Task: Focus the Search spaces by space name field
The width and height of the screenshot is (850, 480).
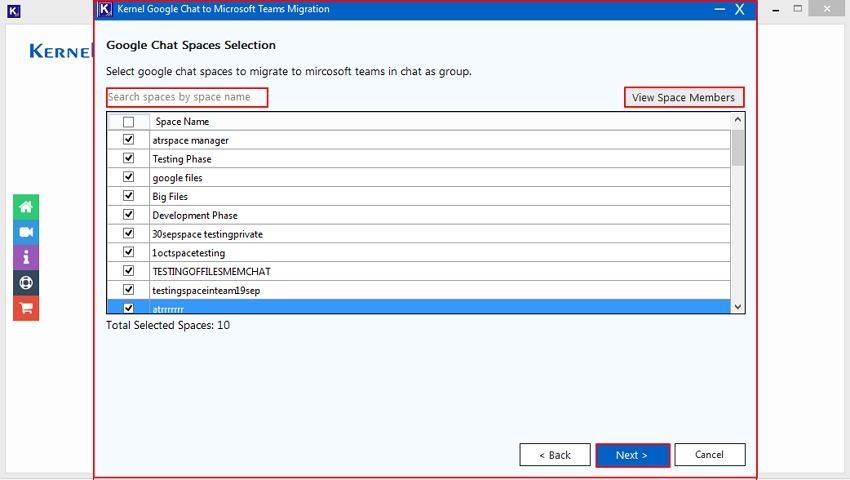Action: [187, 97]
